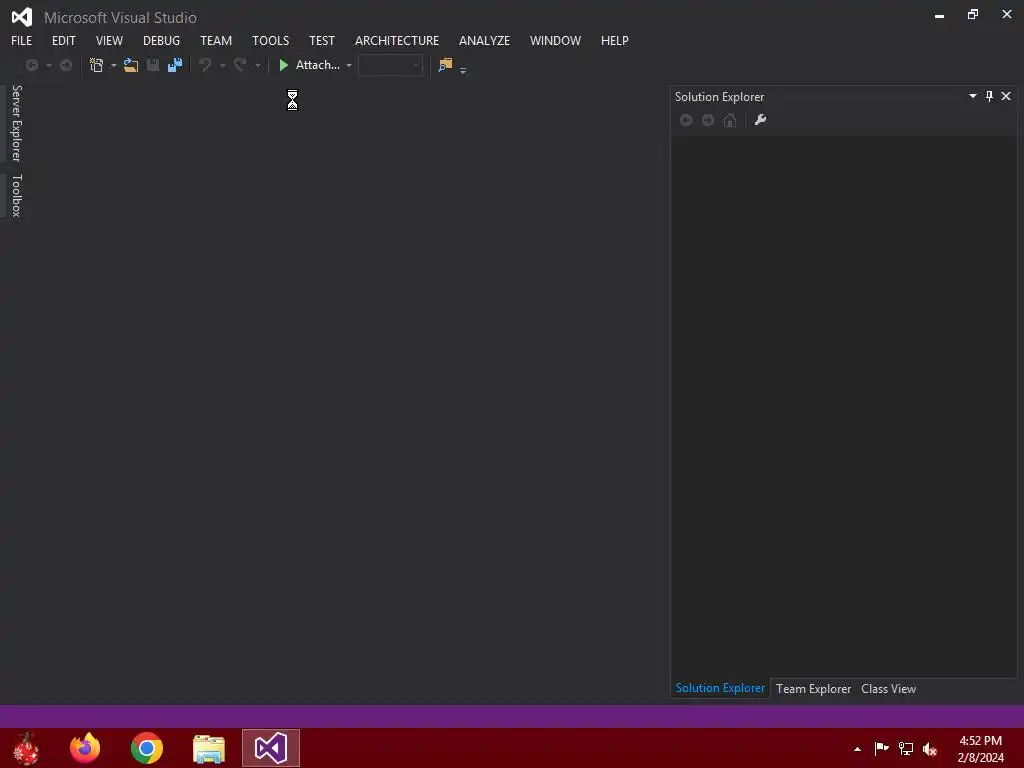Image resolution: width=1024 pixels, height=768 pixels.
Task: Switch to the Team Explorer tab
Action: pos(814,689)
